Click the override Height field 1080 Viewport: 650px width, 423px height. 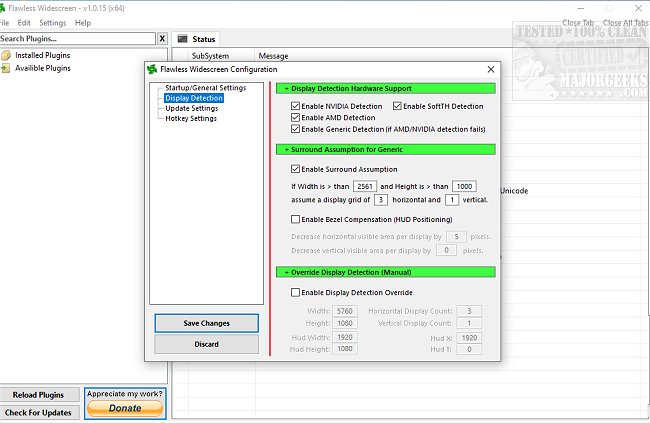click(x=345, y=323)
